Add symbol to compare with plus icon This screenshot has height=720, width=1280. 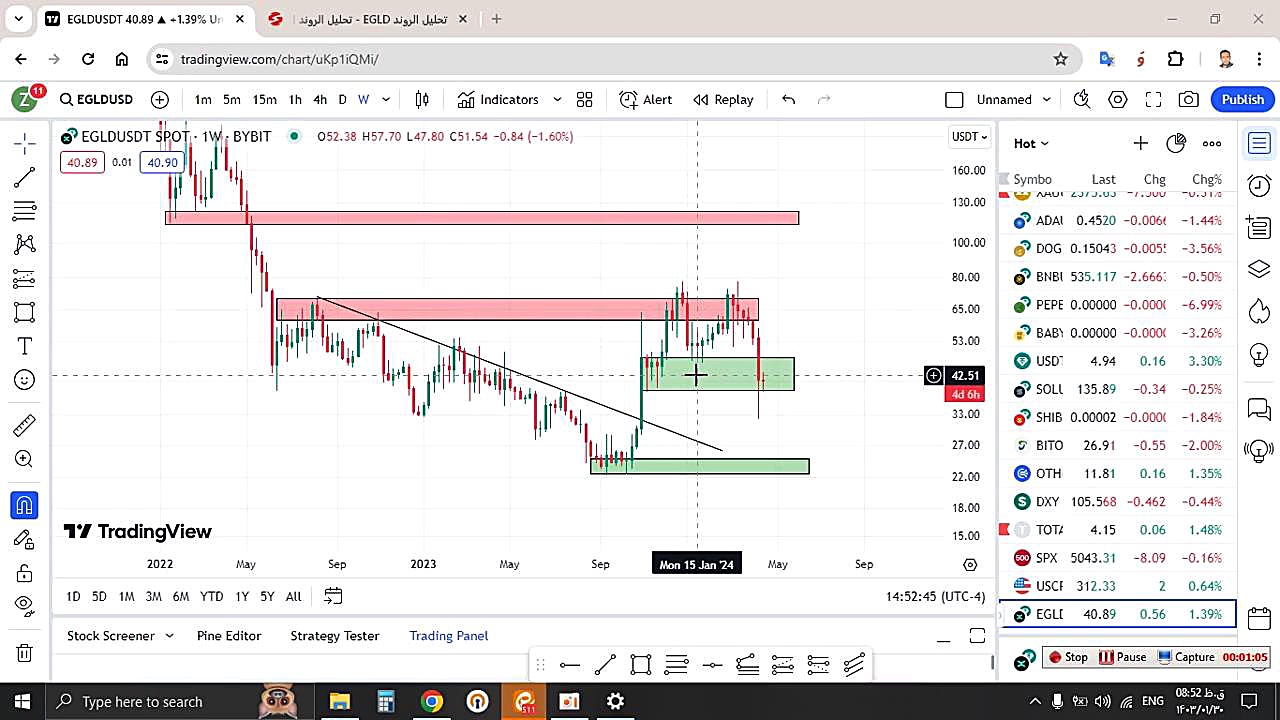pos(160,99)
